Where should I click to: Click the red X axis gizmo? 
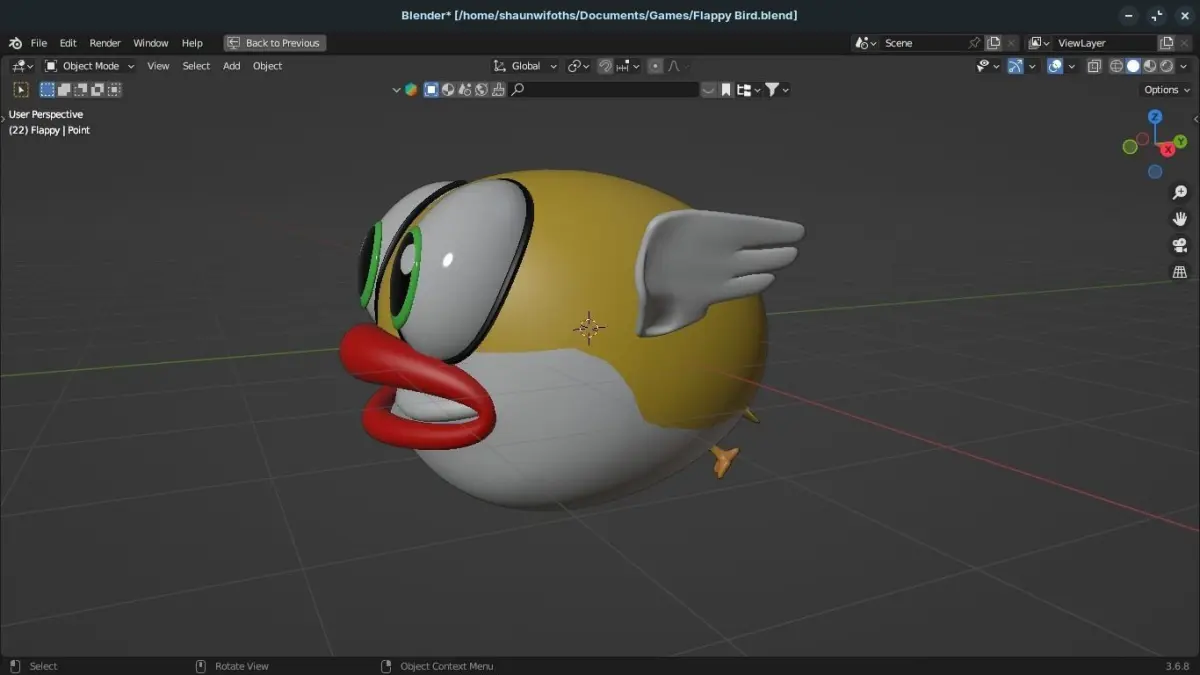1168,149
